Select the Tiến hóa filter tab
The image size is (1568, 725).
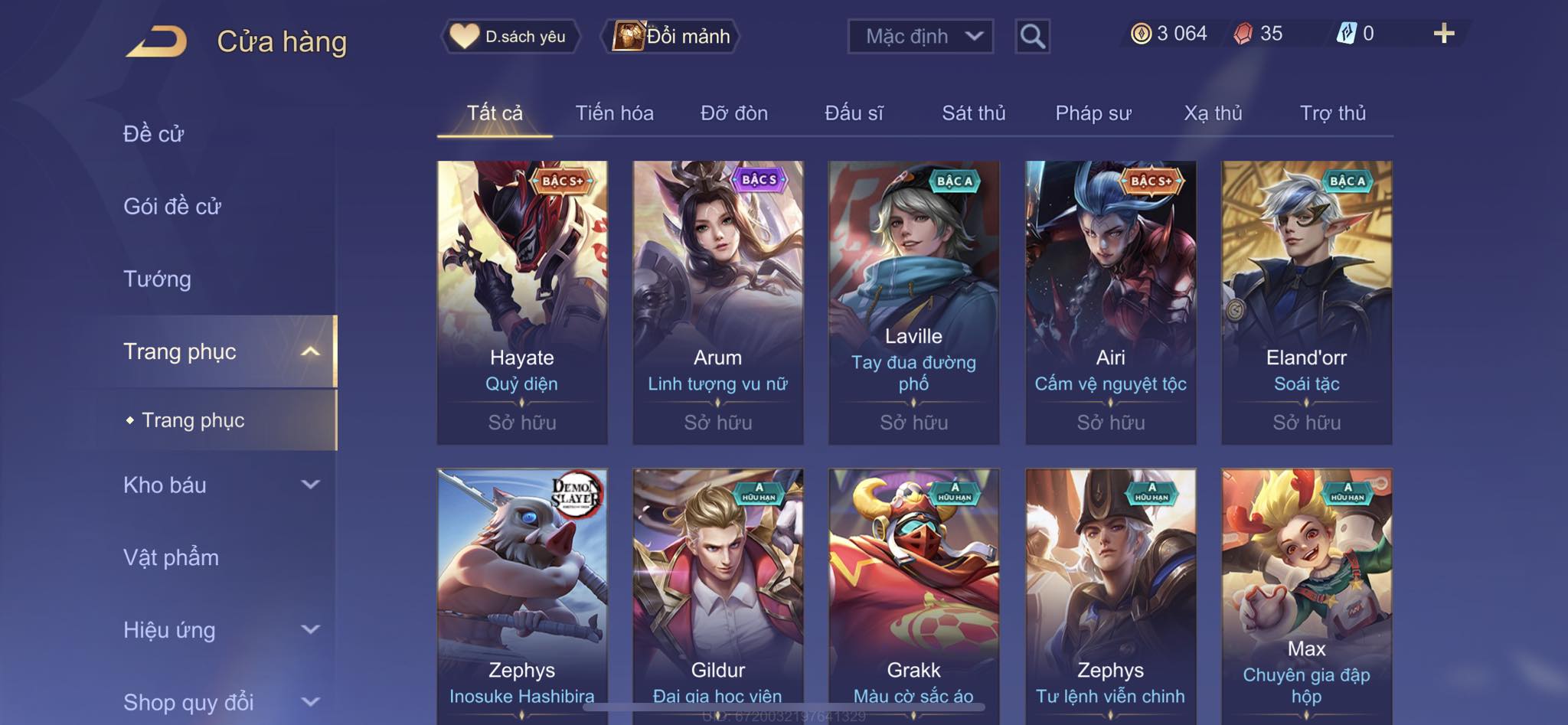(x=614, y=113)
